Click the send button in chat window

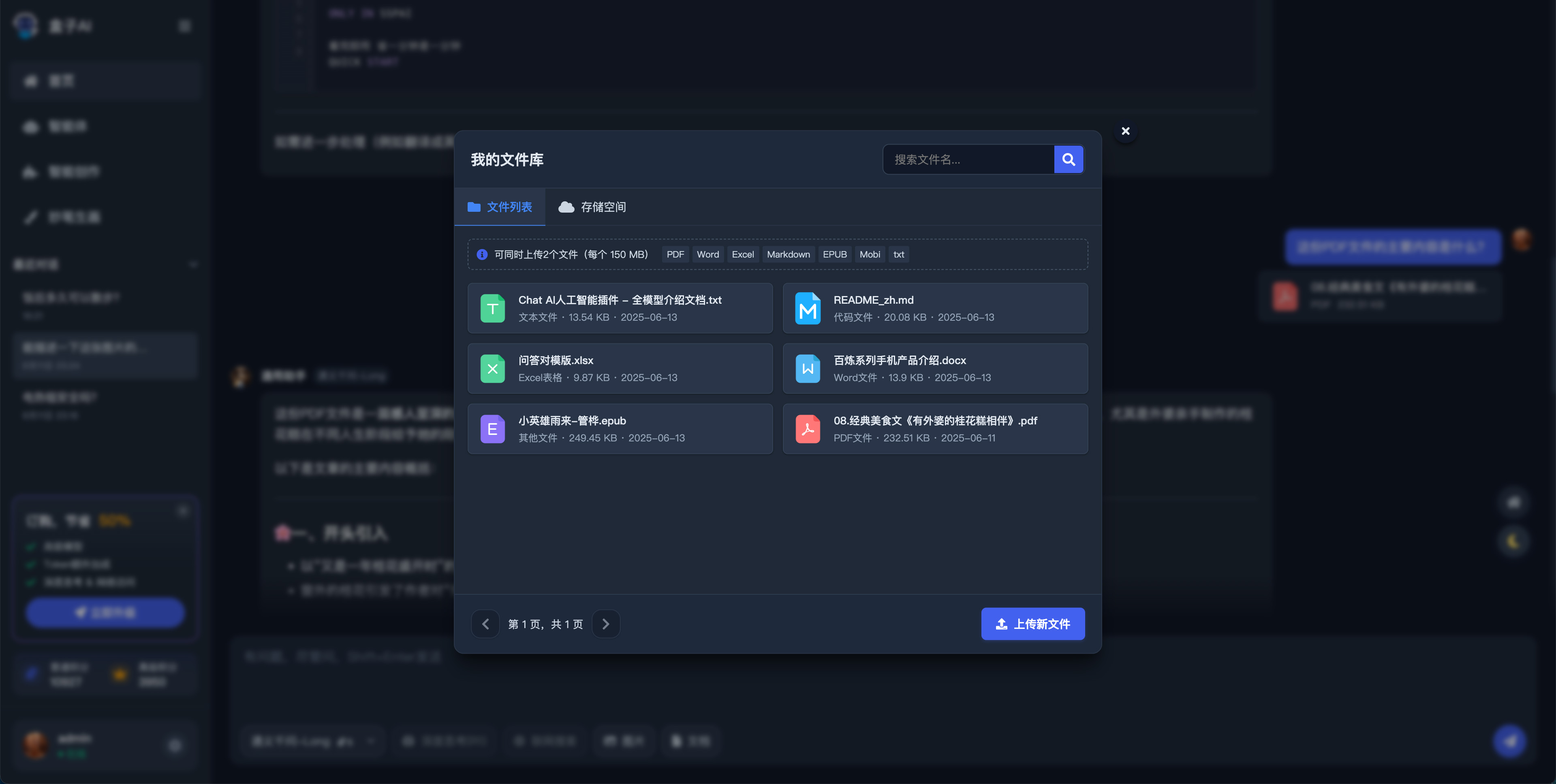(1509, 741)
